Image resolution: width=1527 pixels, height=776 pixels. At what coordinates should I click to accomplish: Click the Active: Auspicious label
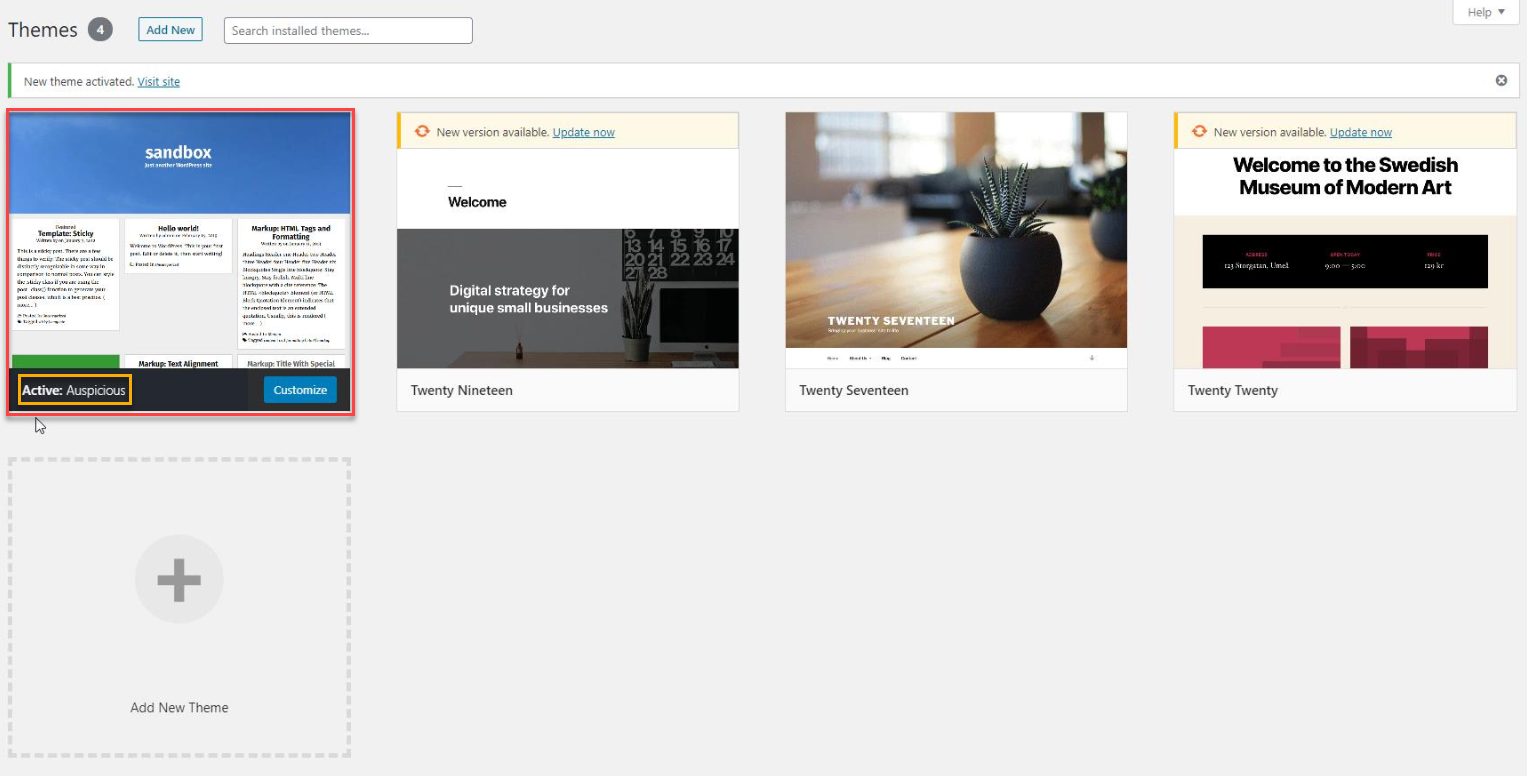click(x=74, y=390)
